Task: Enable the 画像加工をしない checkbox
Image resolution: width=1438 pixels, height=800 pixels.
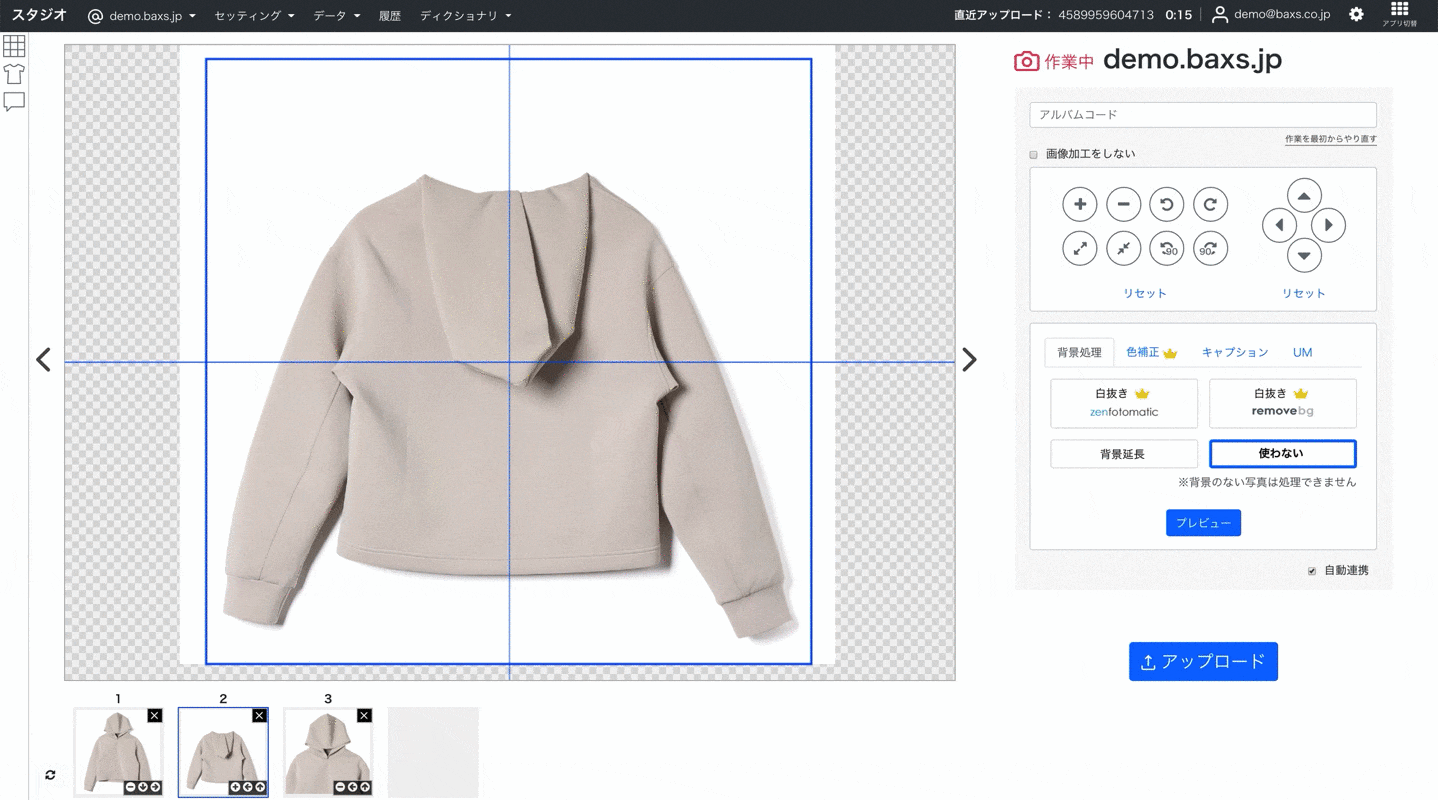Action: [1034, 155]
